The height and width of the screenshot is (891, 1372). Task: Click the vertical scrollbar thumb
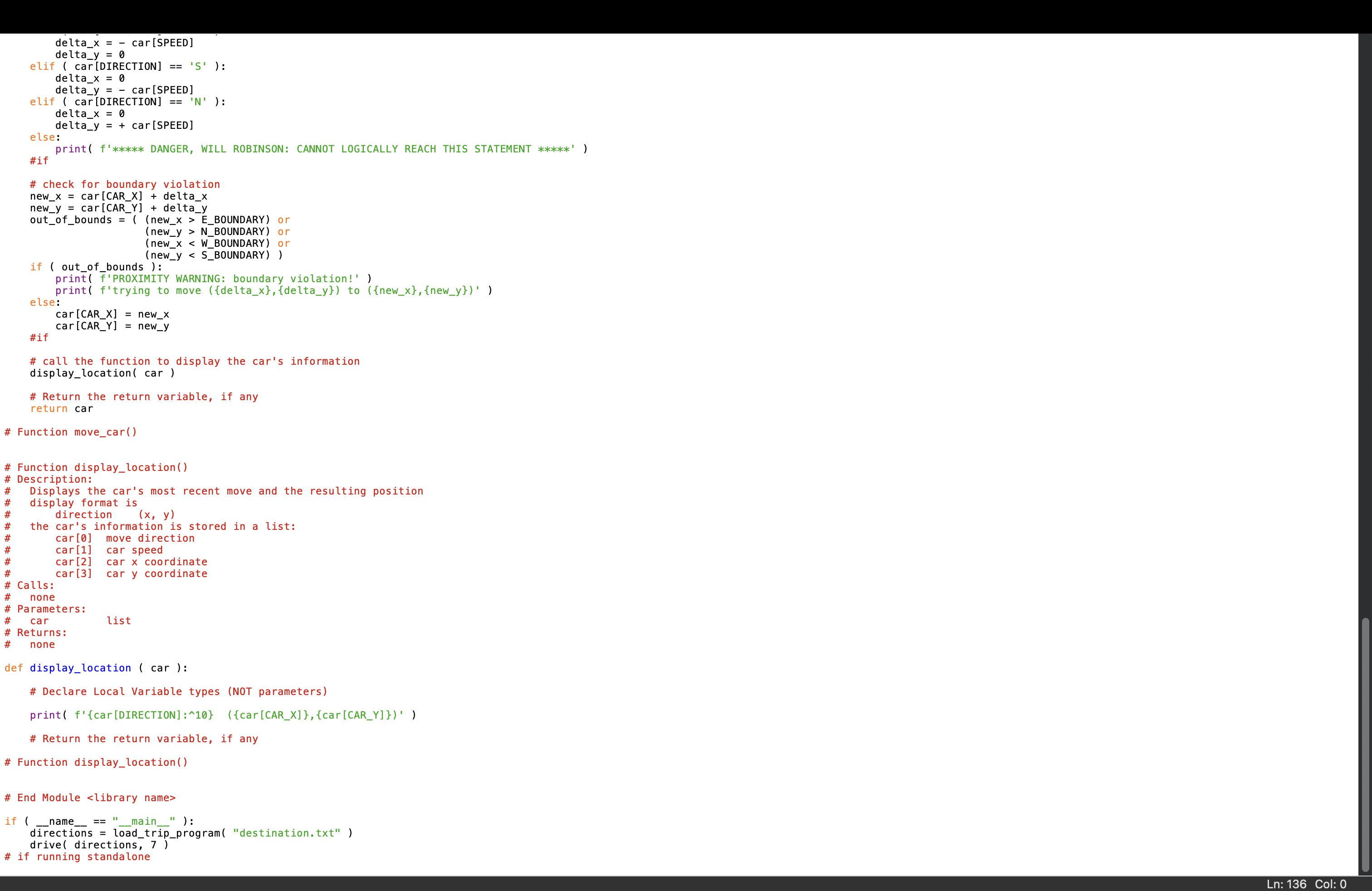pyautogui.click(x=1364, y=744)
